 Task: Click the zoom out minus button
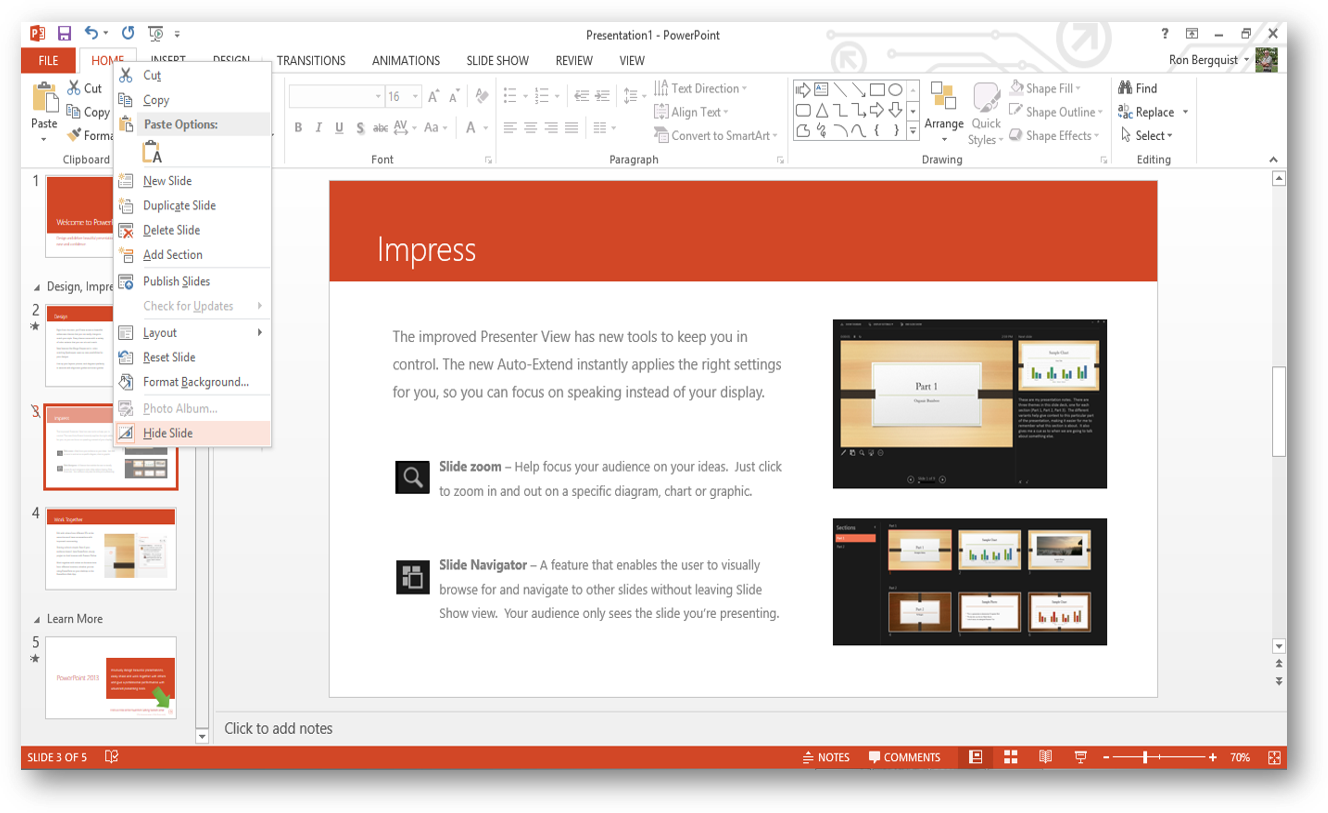(1107, 757)
